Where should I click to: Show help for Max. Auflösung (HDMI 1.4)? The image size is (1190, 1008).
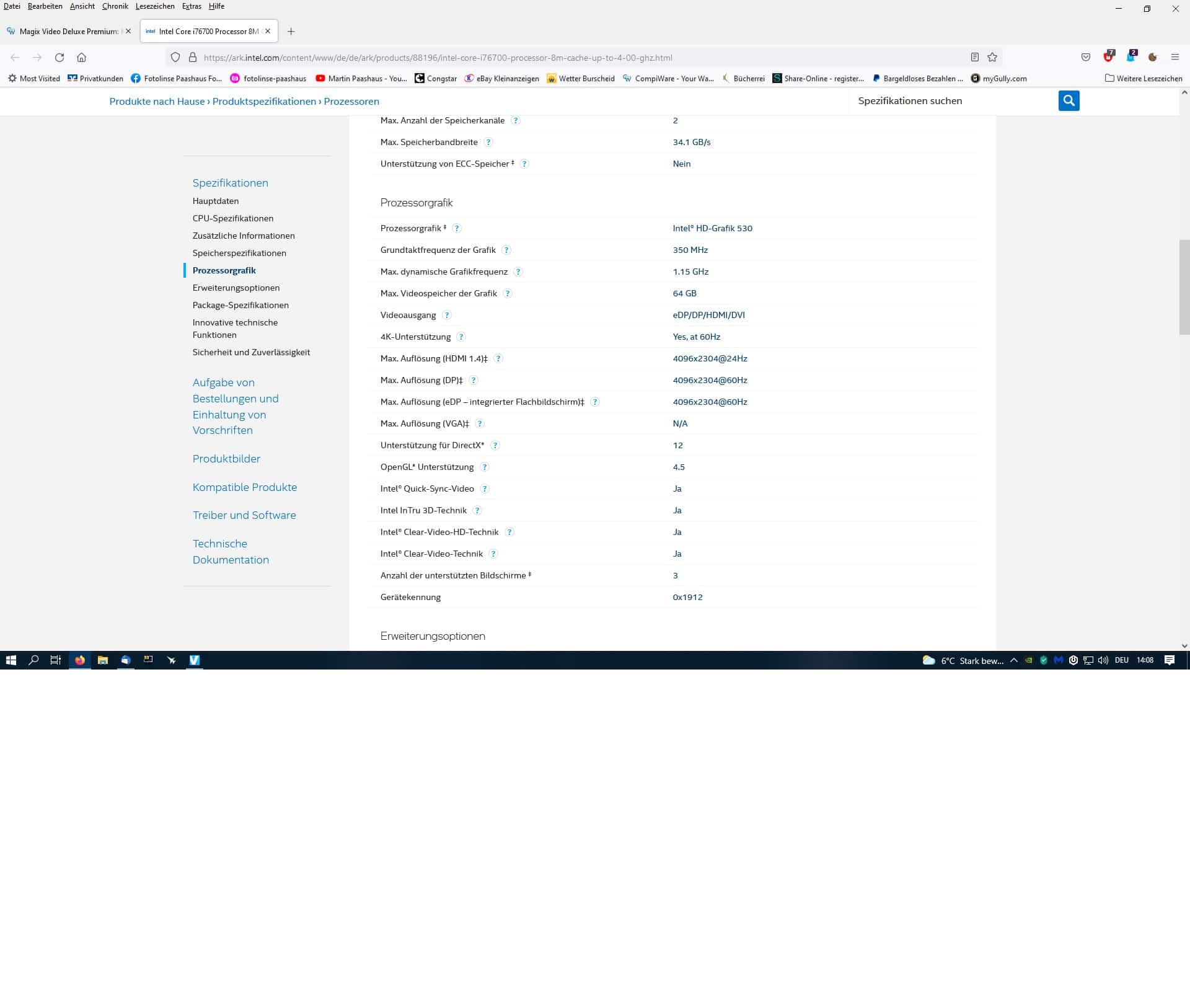[x=498, y=358]
